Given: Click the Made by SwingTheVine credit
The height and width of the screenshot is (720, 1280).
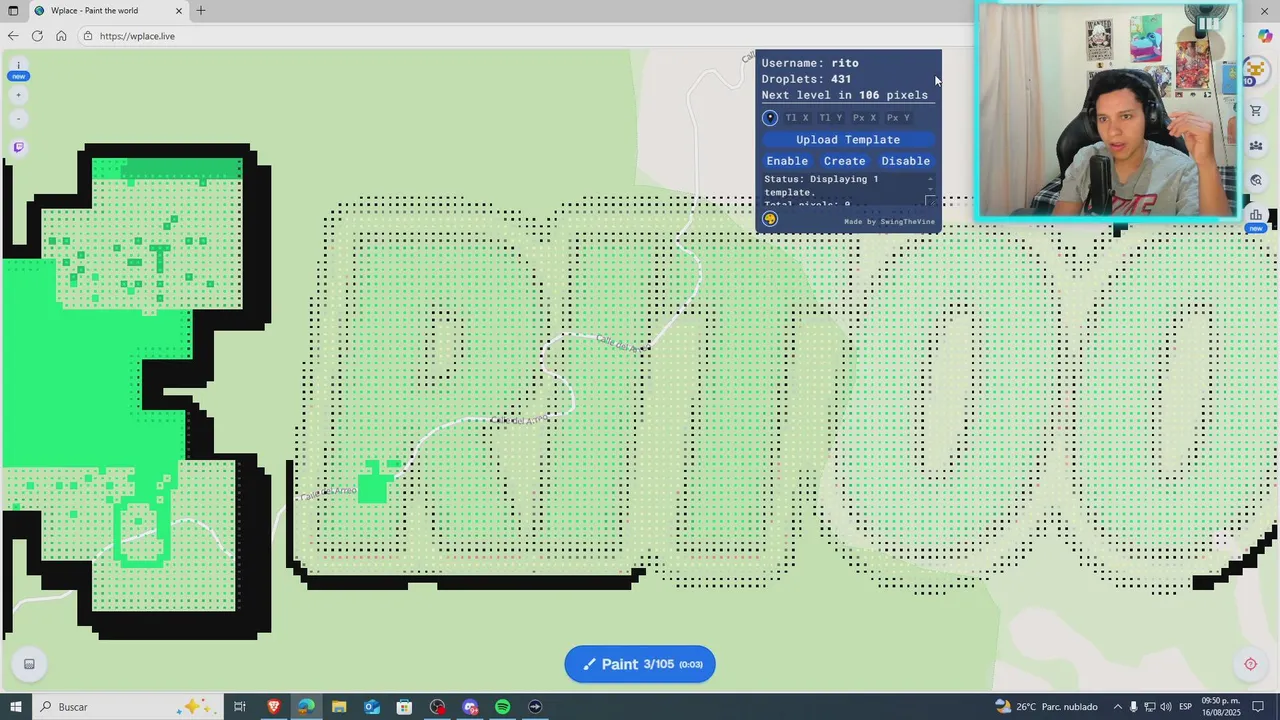Looking at the screenshot, I should 889,222.
